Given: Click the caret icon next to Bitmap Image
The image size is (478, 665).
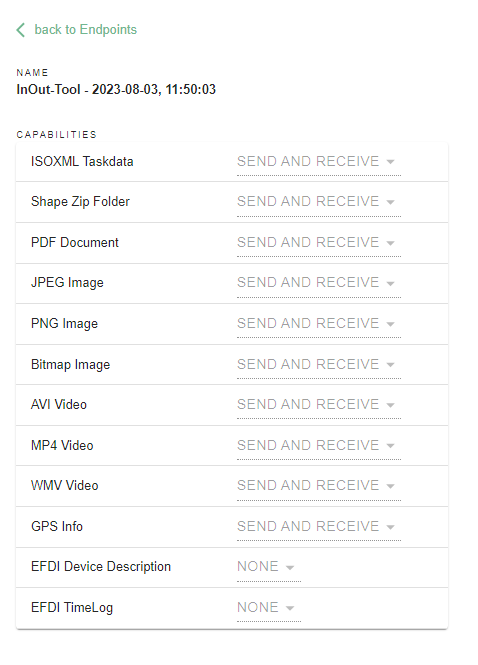Looking at the screenshot, I should (x=390, y=365).
